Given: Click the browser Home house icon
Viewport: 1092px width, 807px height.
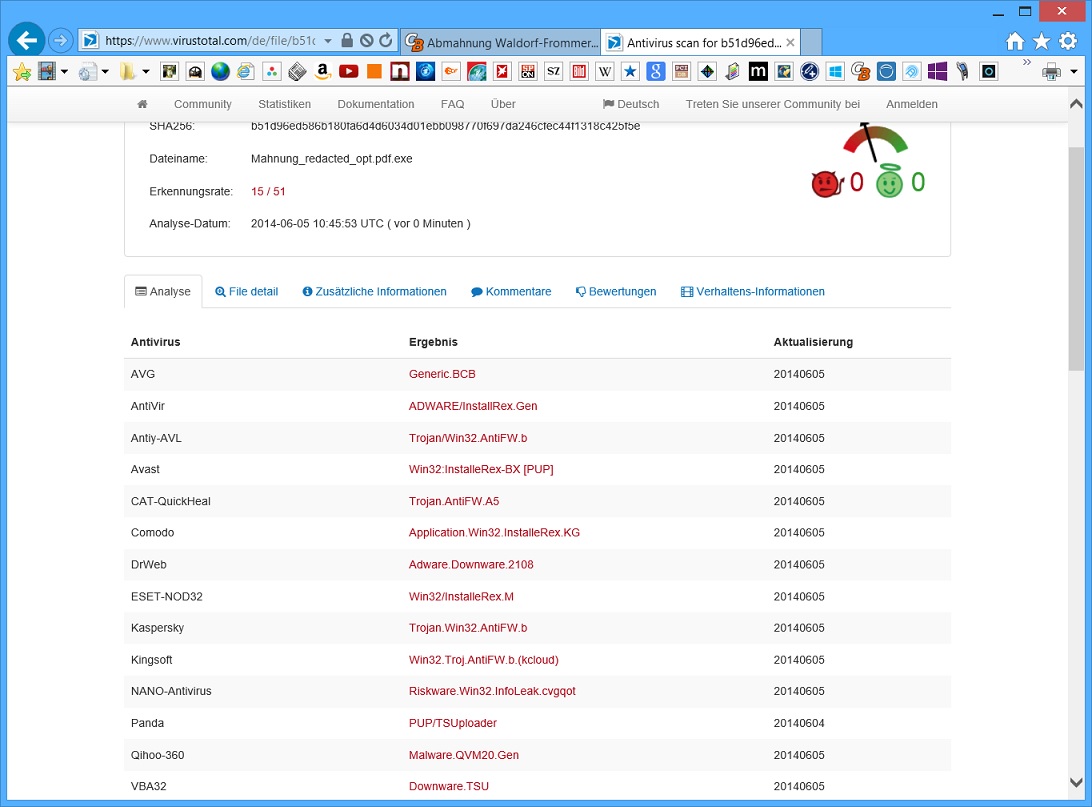Looking at the screenshot, I should coord(1015,42).
